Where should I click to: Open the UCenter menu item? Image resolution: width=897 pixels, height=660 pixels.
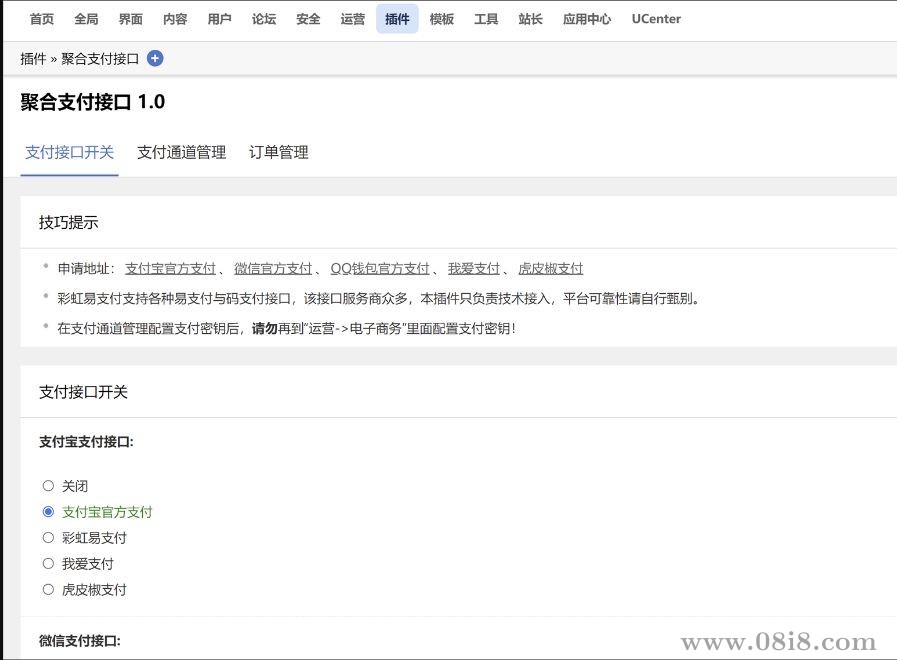[655, 18]
